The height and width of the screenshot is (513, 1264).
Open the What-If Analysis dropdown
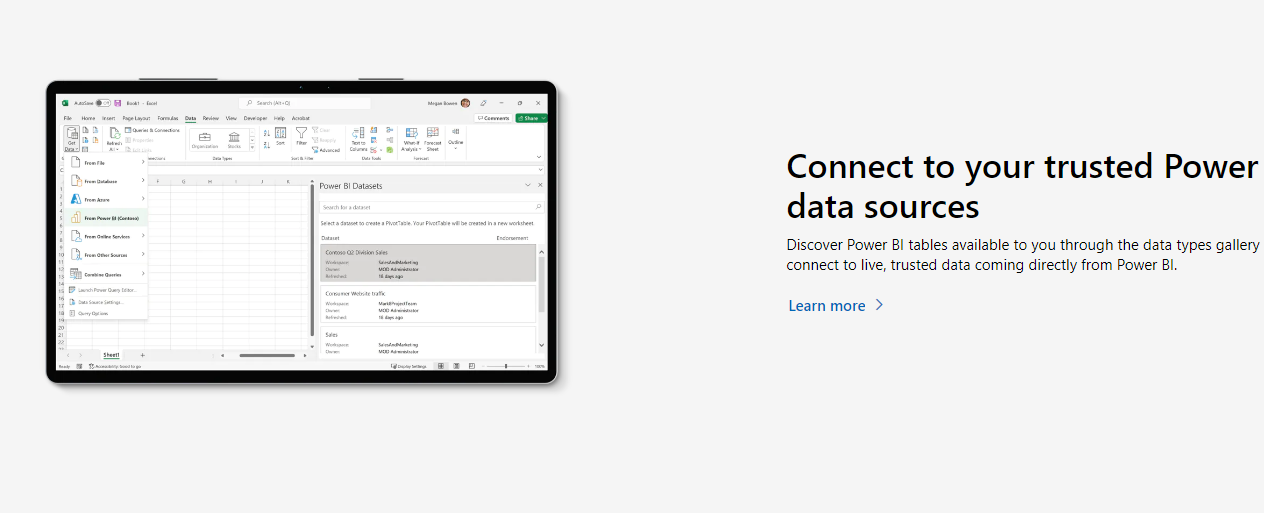point(411,139)
